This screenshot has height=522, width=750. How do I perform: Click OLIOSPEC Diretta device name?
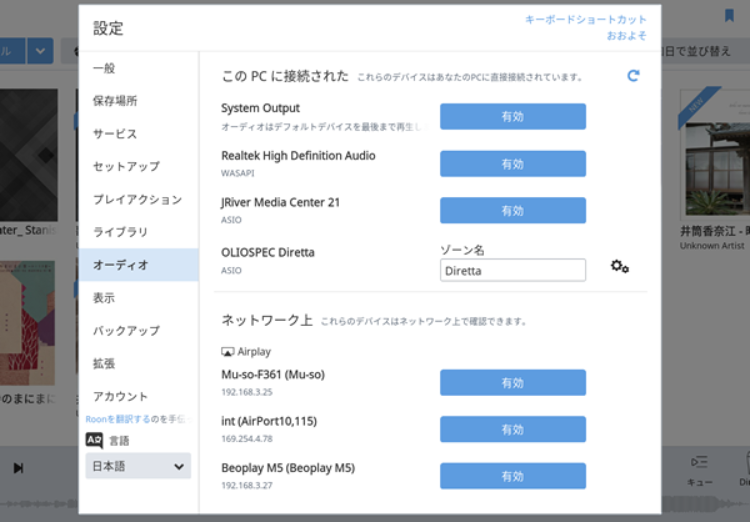click(x=268, y=252)
